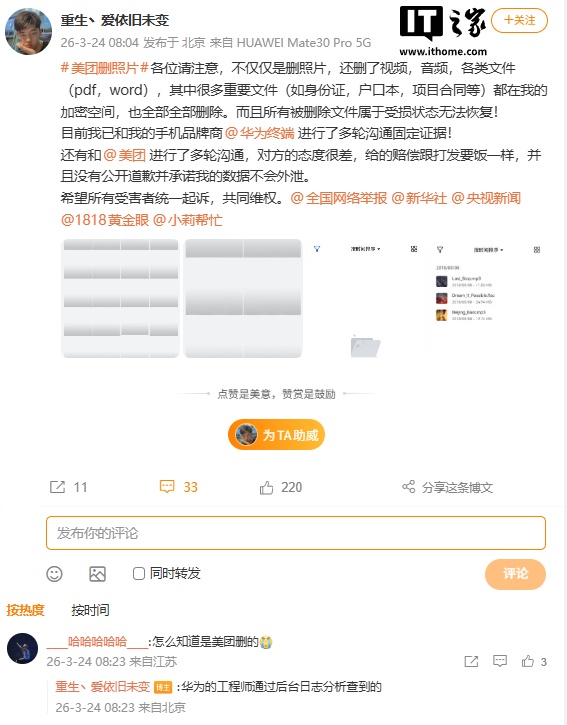
Task: Click the orange 评论 submit button
Action: coord(515,574)
